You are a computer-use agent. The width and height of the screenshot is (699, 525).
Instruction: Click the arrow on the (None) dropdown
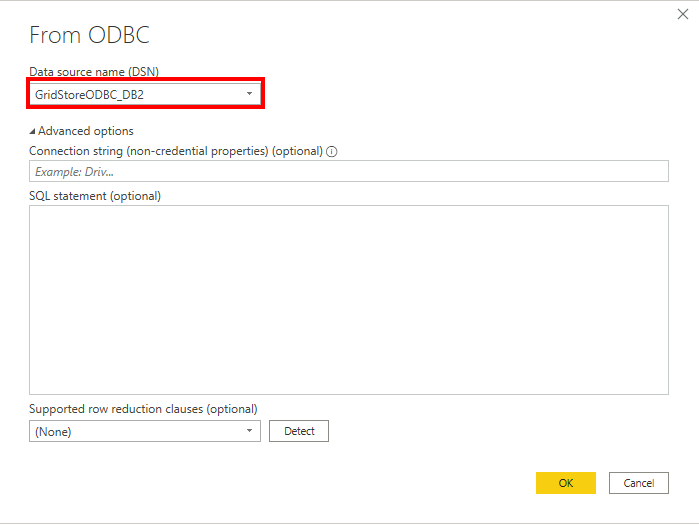coord(249,431)
